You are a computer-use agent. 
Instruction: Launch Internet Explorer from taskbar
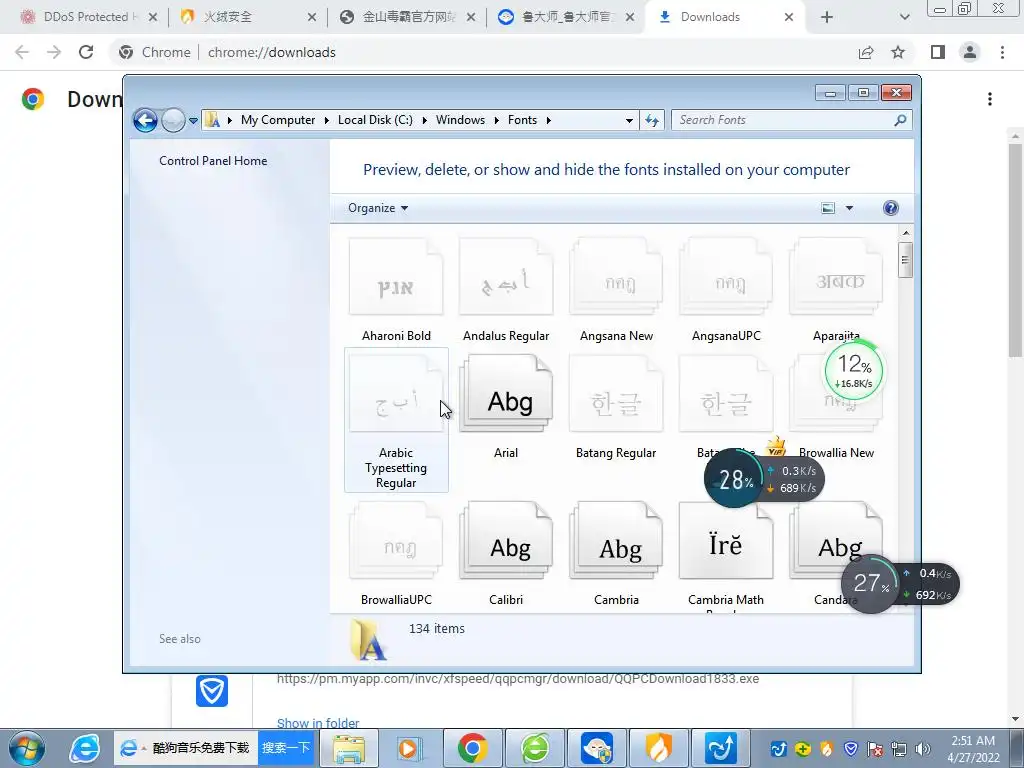pos(85,748)
